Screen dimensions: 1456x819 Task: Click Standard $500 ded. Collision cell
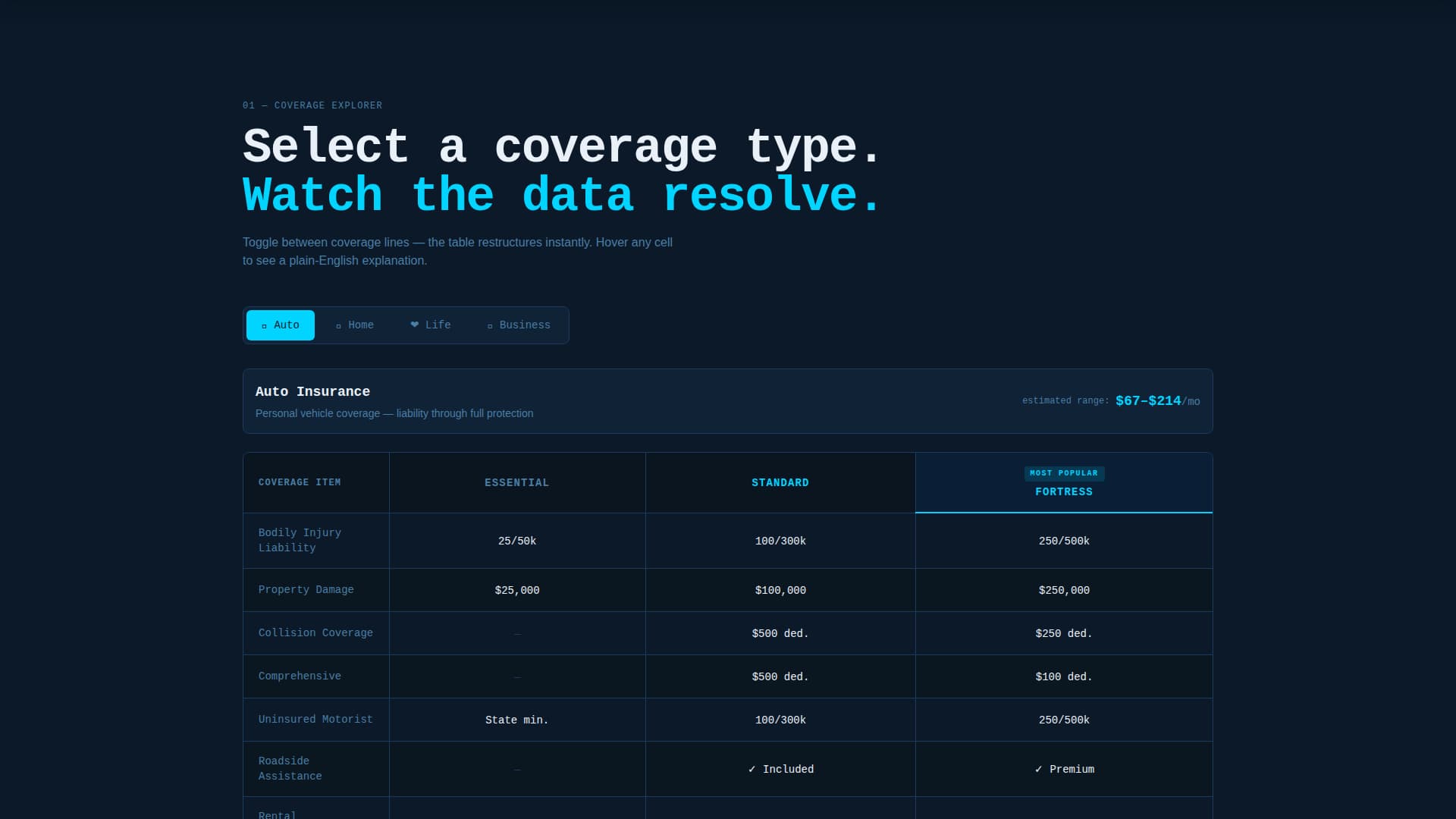[780, 634]
